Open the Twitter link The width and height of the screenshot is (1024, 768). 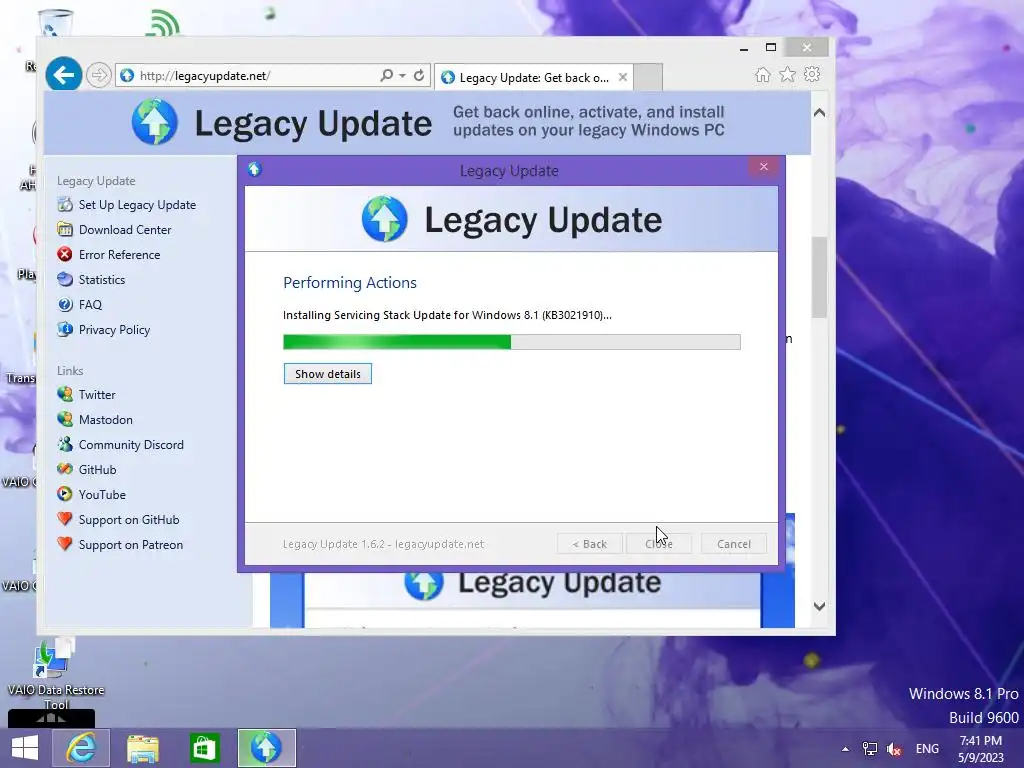tap(97, 394)
